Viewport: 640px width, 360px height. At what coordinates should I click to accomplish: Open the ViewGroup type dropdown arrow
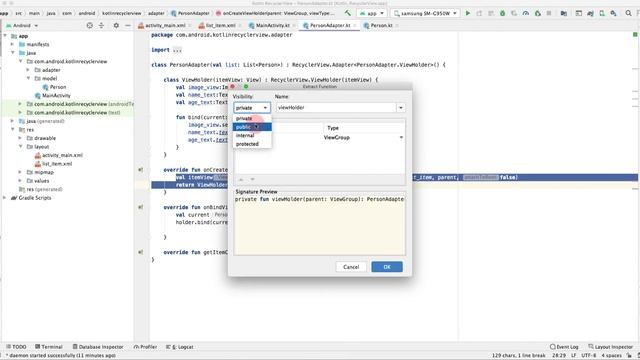point(401,138)
